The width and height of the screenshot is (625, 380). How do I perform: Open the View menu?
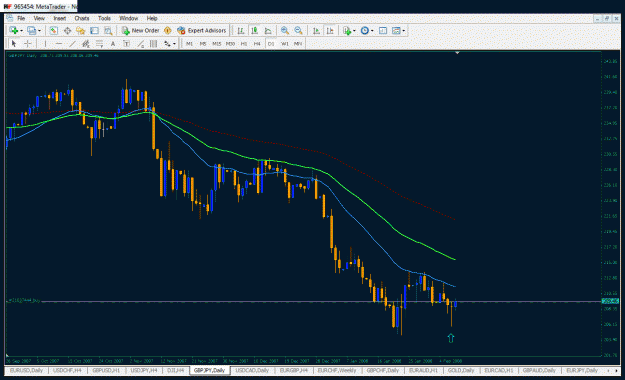click(x=39, y=18)
